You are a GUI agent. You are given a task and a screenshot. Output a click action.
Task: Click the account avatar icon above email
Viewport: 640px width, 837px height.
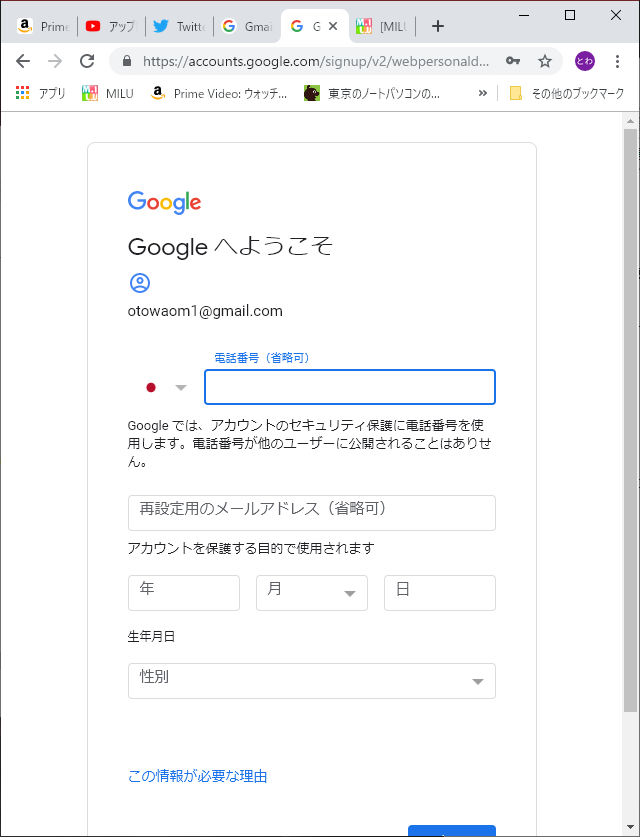tap(140, 283)
